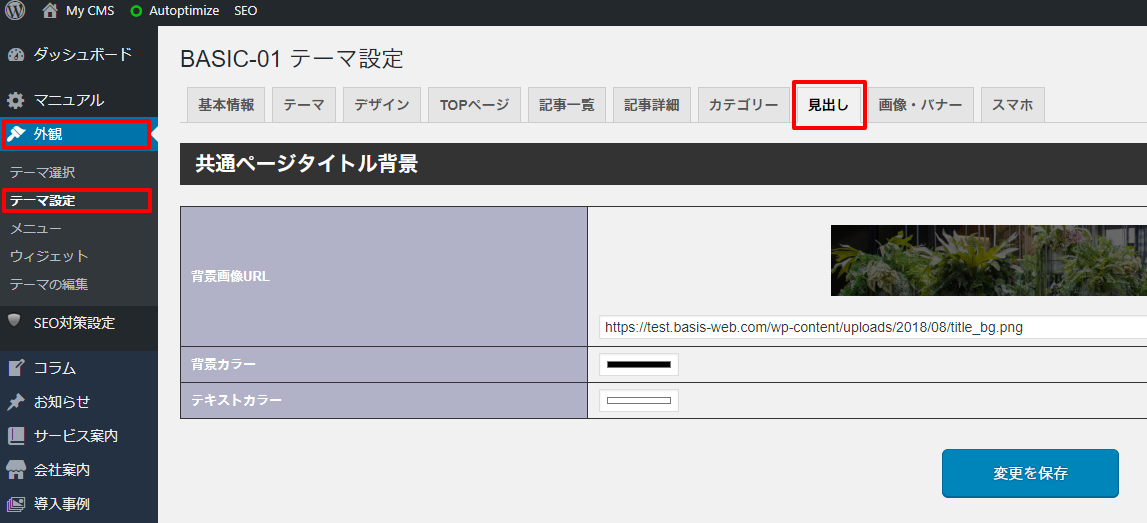Click the サービス案内 book icon
The width and height of the screenshot is (1147, 523).
click(15, 436)
